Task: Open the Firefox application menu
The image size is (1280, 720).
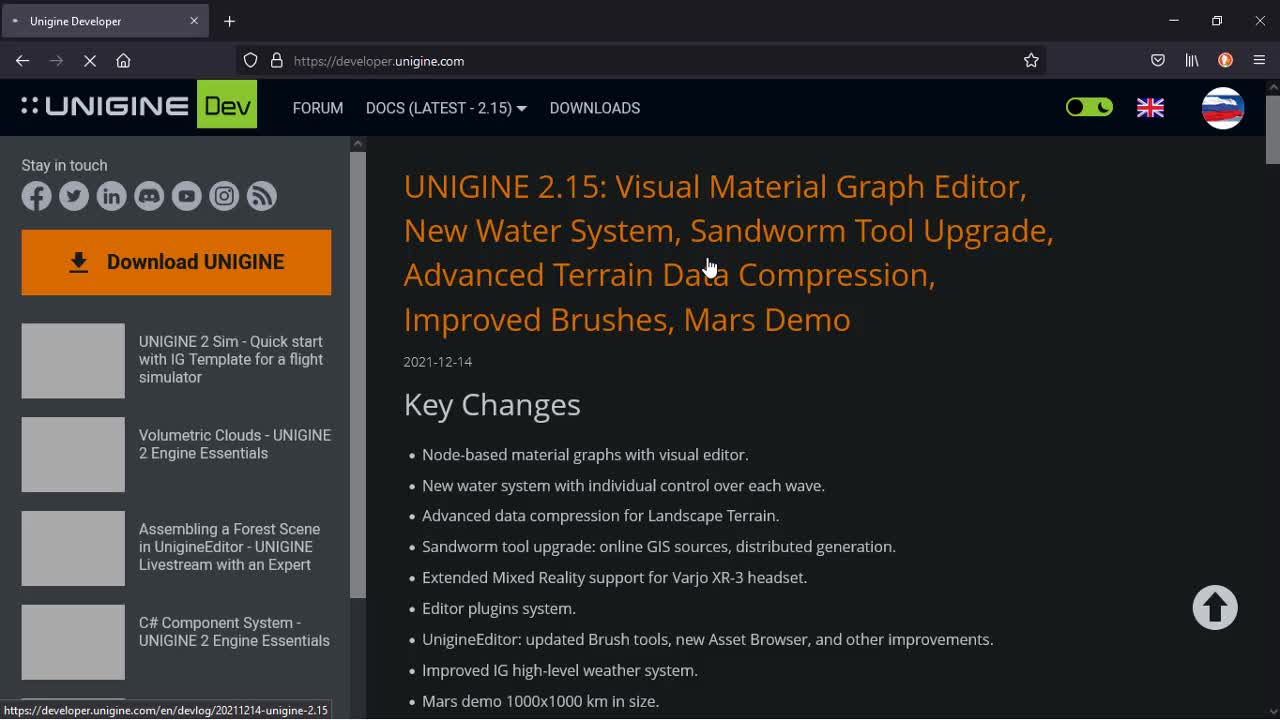Action: click(1259, 61)
